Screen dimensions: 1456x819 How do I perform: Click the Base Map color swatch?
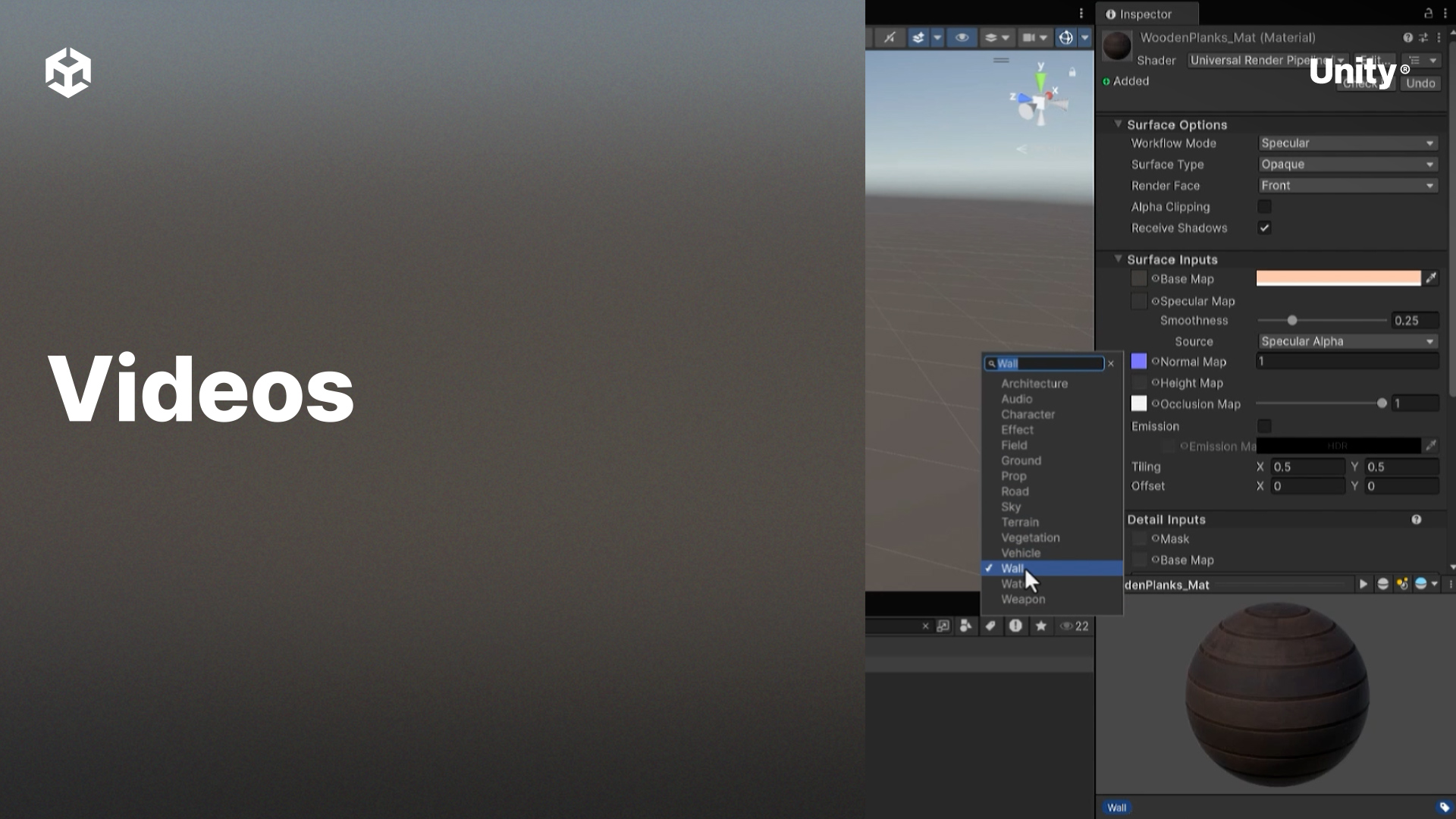pos(1338,278)
